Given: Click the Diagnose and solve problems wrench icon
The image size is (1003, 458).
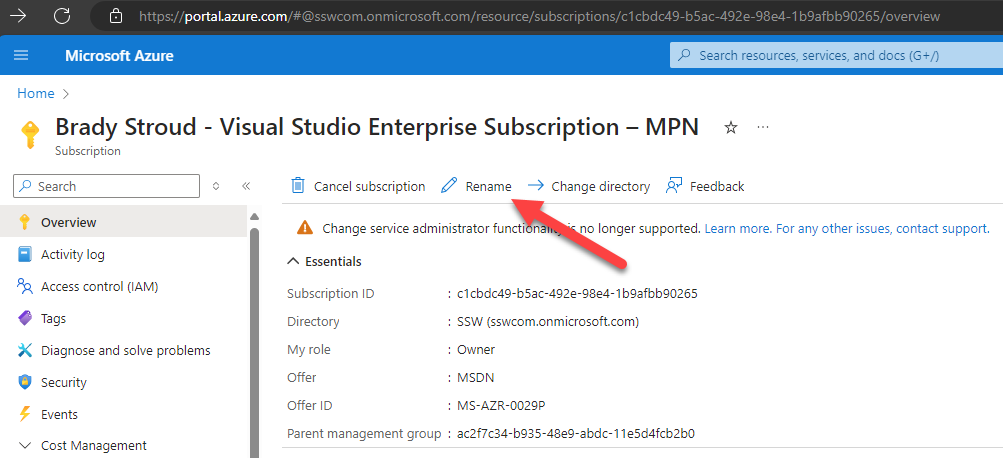Looking at the screenshot, I should 24,350.
